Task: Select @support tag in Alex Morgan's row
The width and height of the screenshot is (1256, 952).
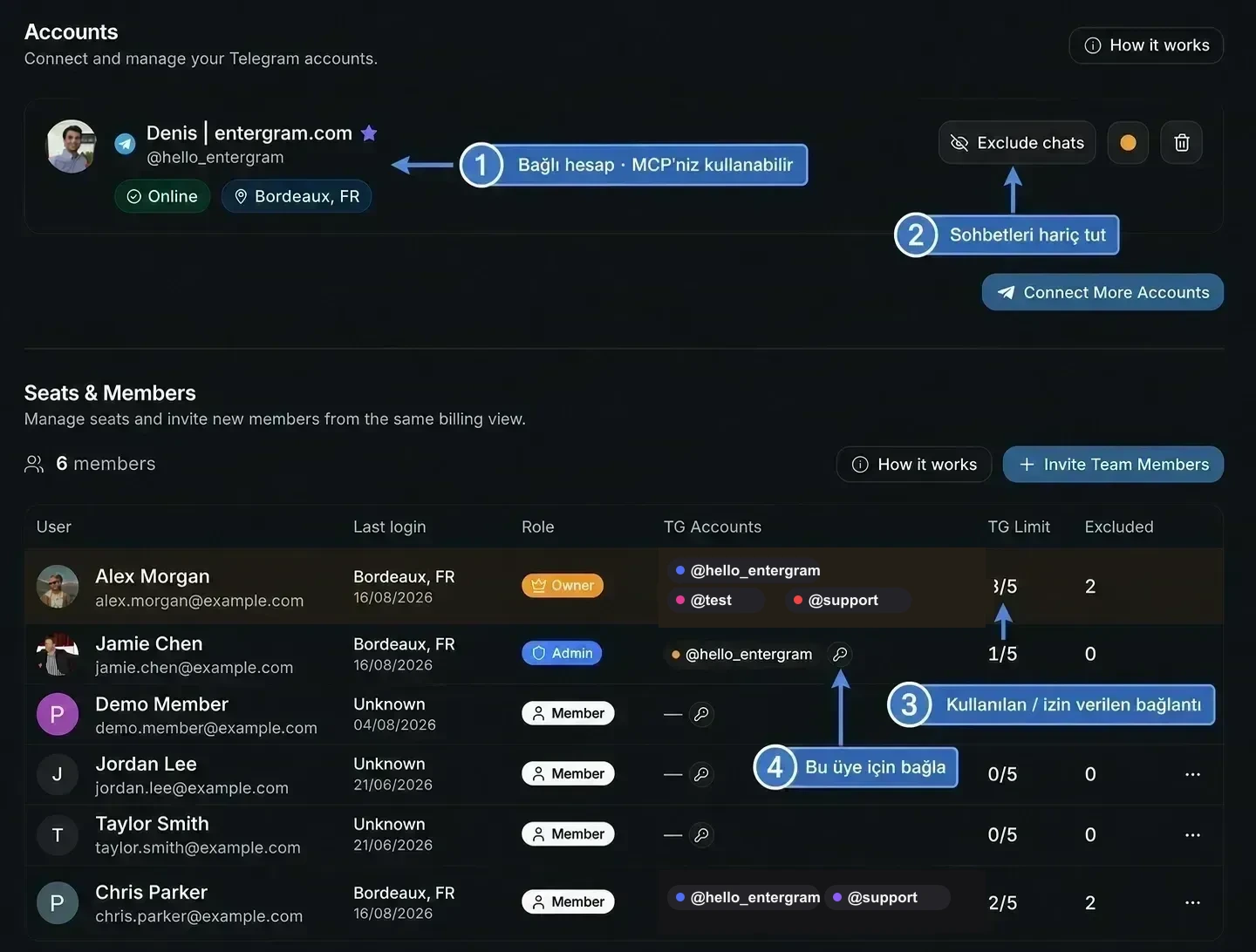Action: (x=847, y=600)
